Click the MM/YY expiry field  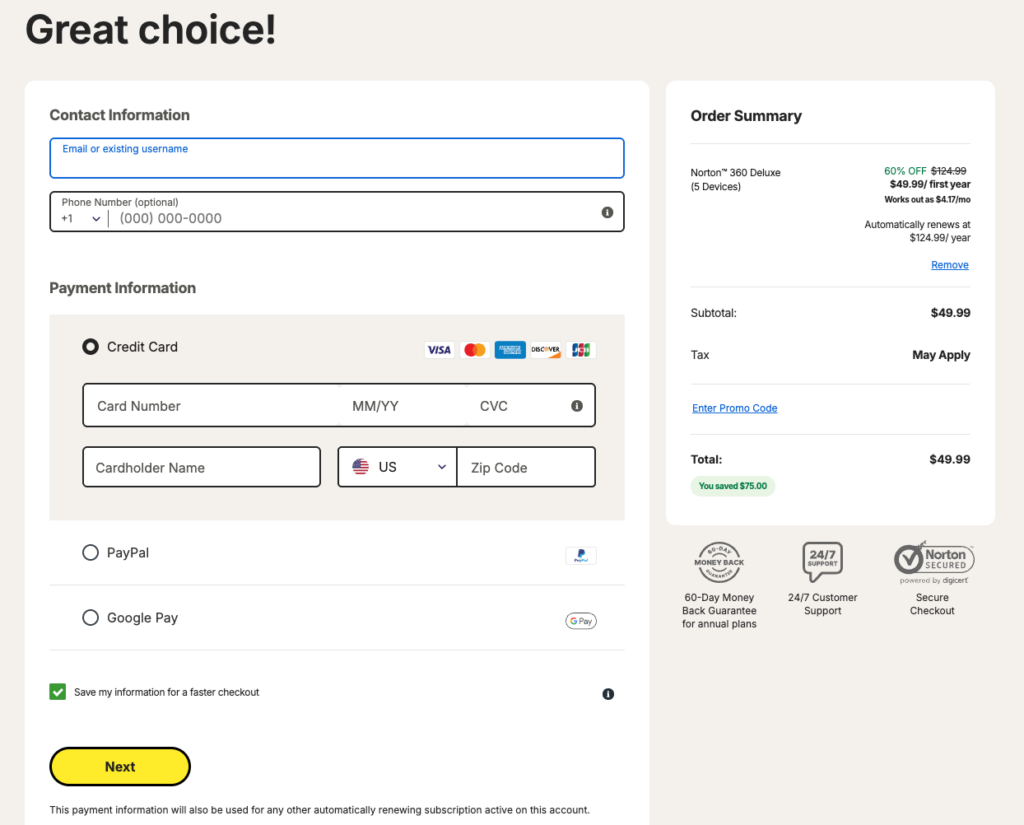(402, 406)
